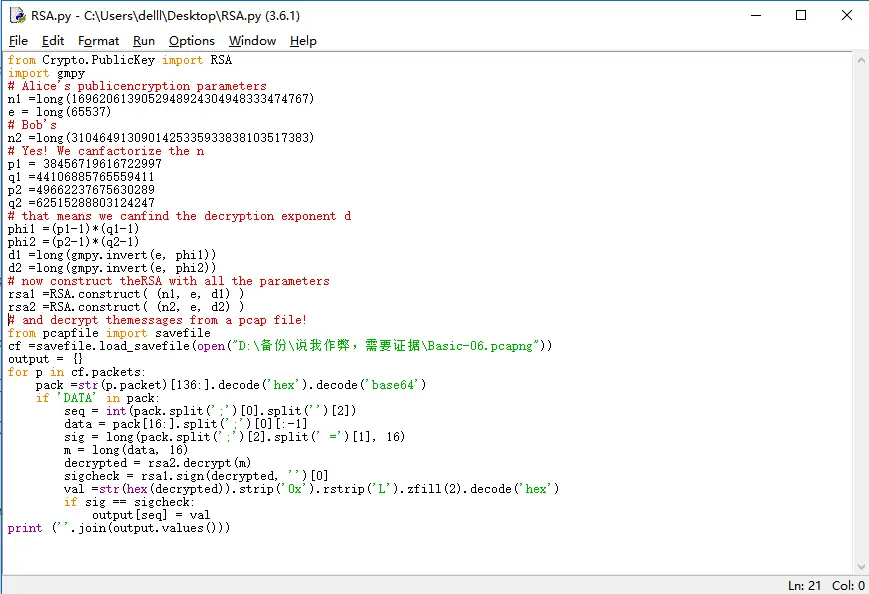The width and height of the screenshot is (869, 594).
Task: Click the 'm = long(data, 16)' line
Action: tap(126, 450)
